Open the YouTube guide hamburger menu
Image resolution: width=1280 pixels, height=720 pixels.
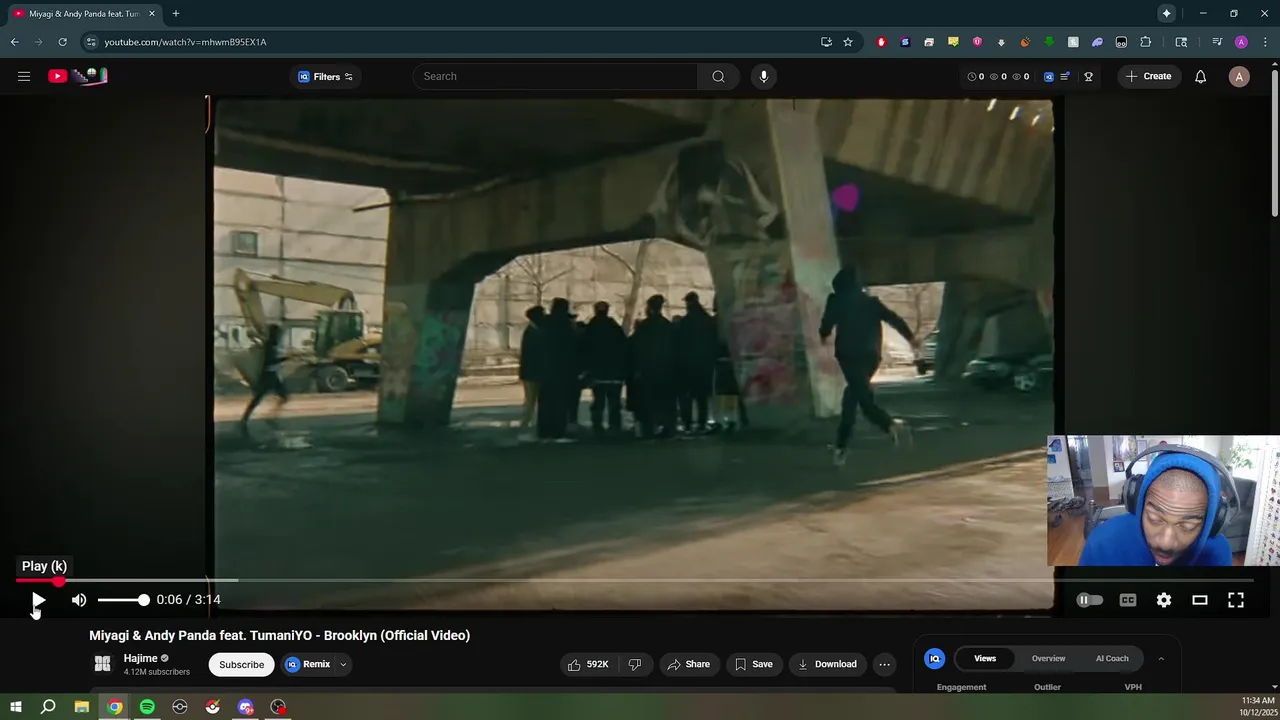(x=24, y=76)
